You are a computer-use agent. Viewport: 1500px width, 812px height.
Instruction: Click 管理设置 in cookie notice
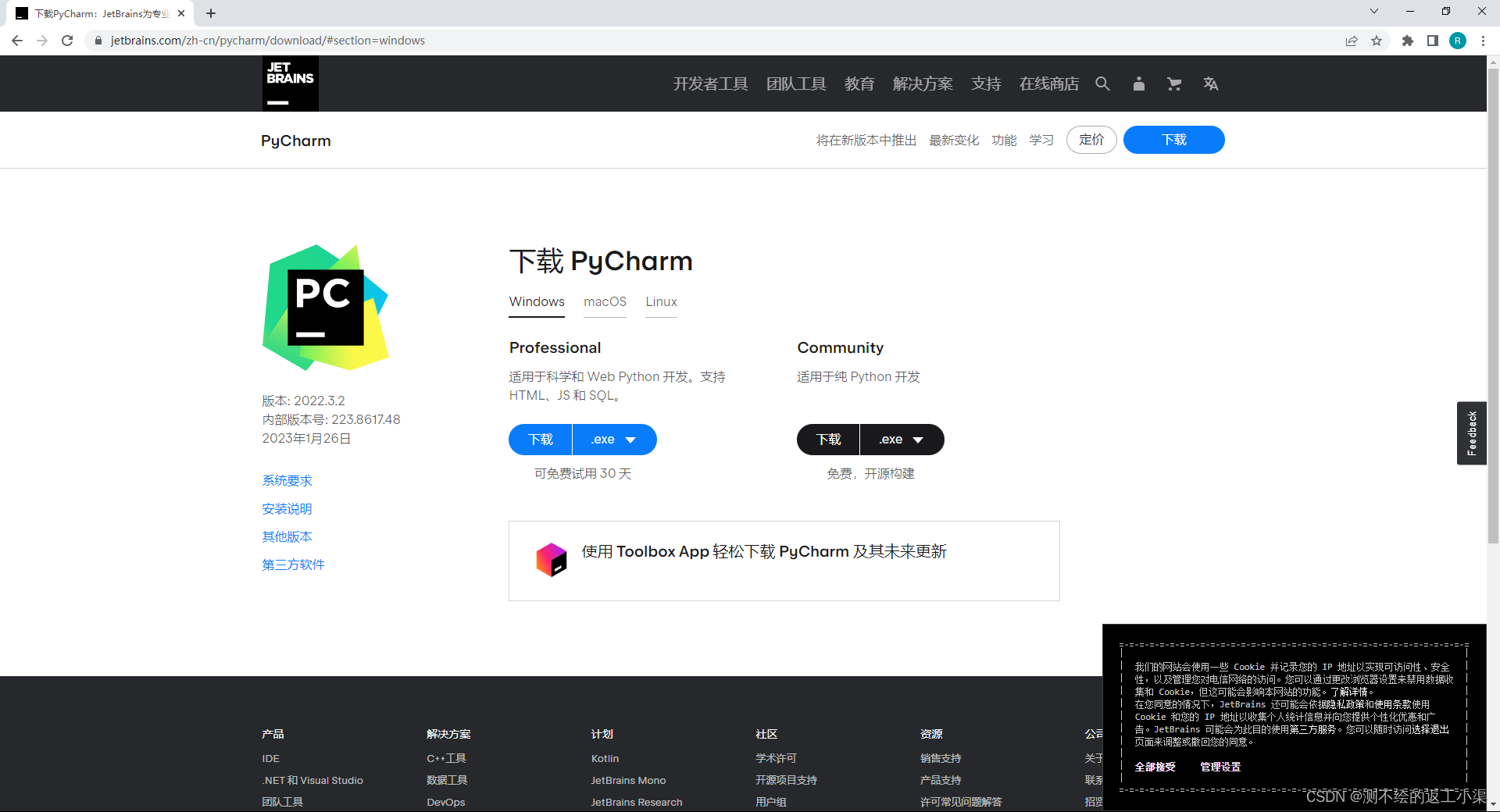[1220, 767]
